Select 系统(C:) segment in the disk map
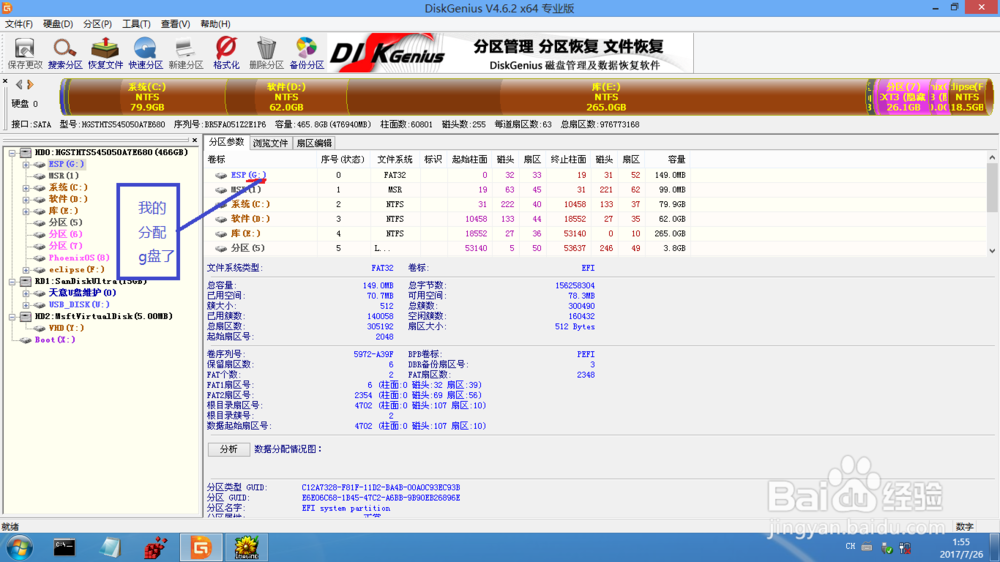This screenshot has width=1000, height=562. (x=147, y=97)
